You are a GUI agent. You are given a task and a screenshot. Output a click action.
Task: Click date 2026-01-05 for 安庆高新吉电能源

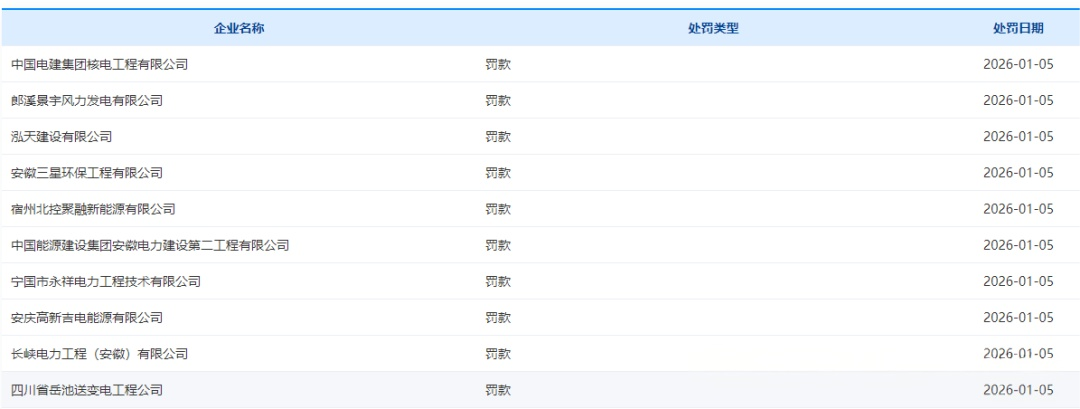1019,317
